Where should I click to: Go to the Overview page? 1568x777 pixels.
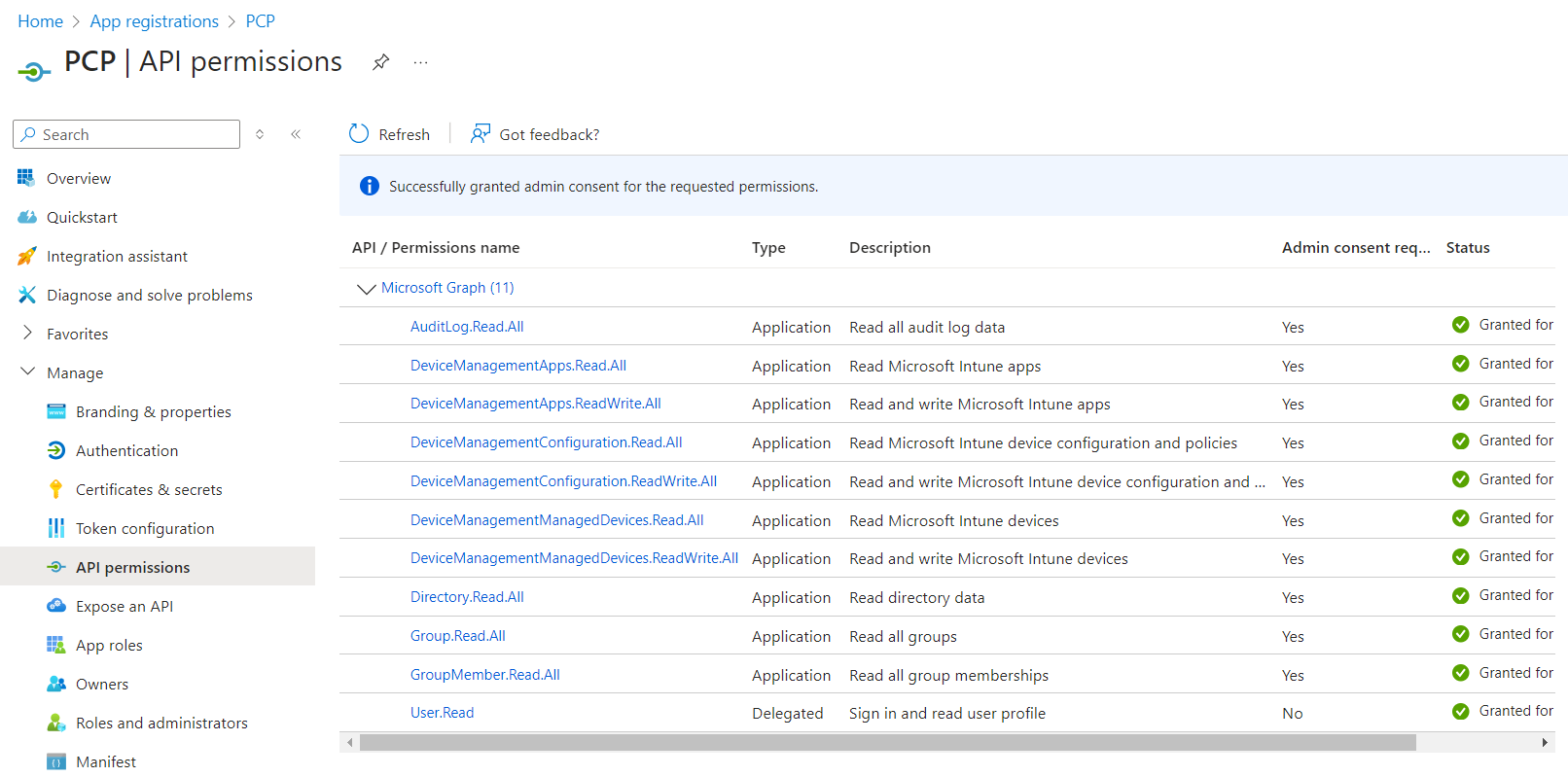tap(78, 178)
